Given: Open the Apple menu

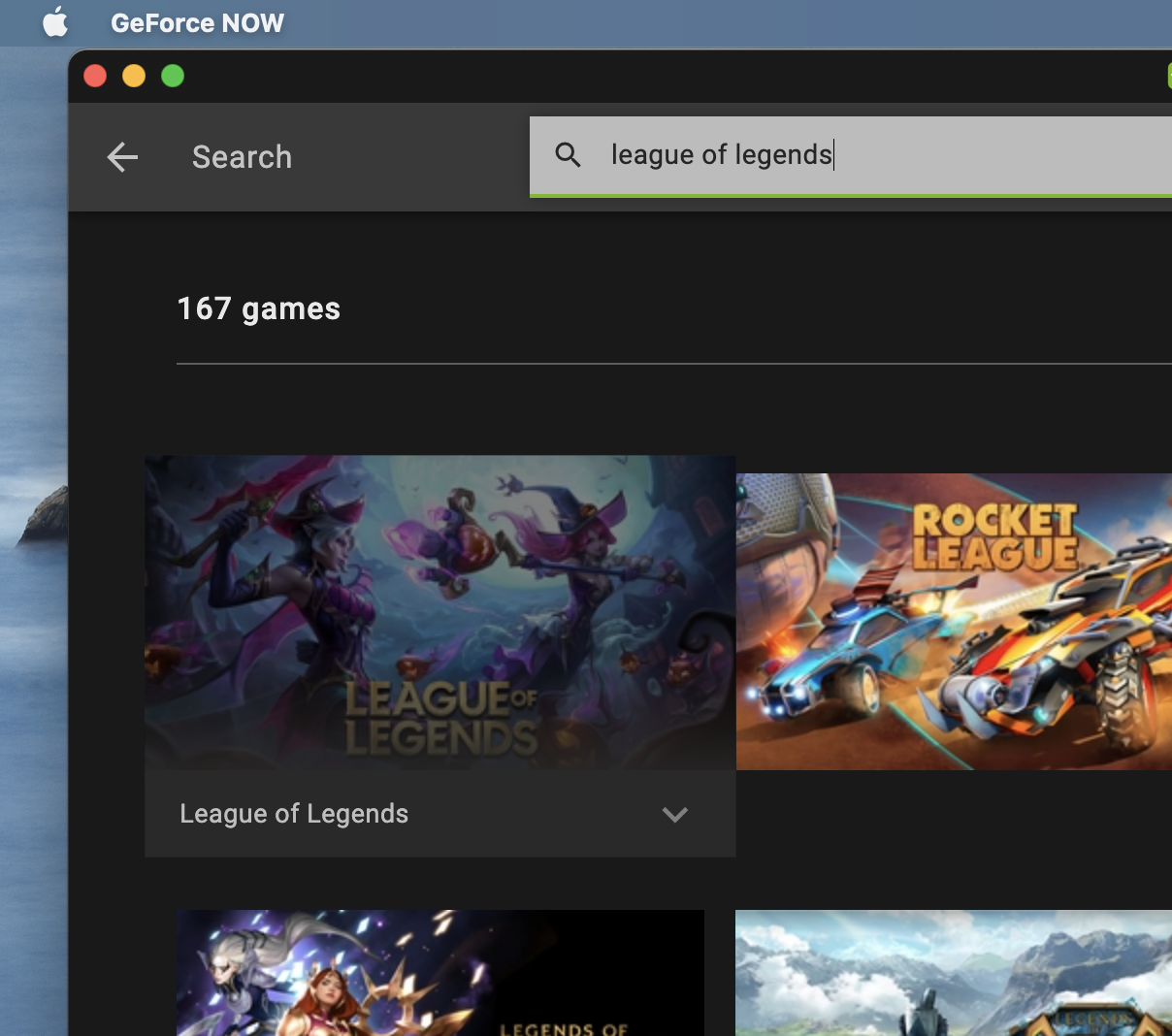Looking at the screenshot, I should coord(56,22).
